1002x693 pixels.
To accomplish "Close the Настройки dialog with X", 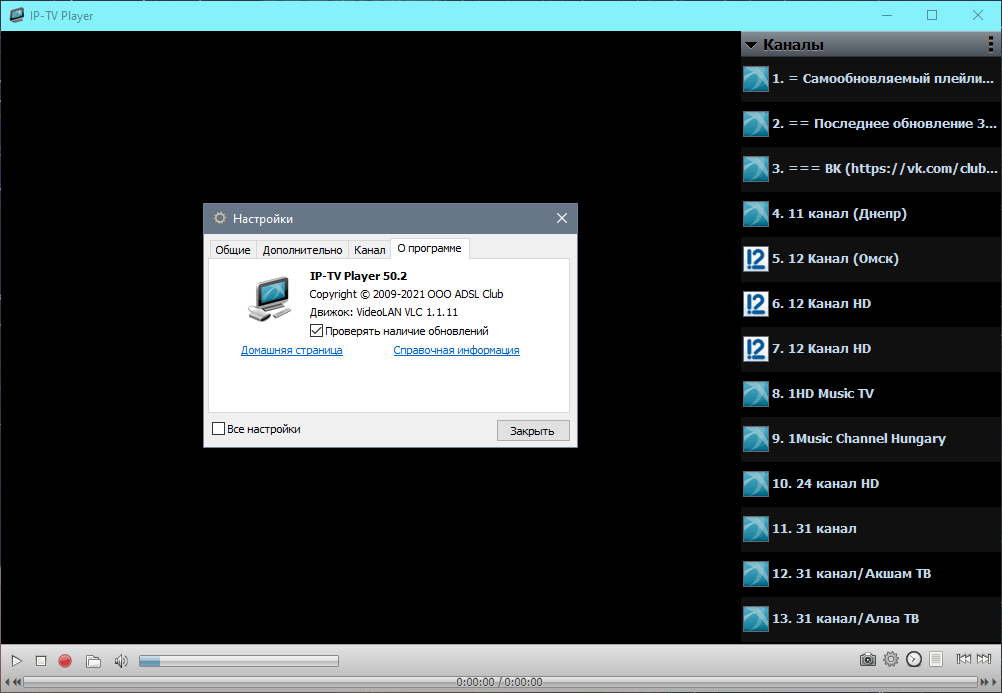I will click(562, 218).
